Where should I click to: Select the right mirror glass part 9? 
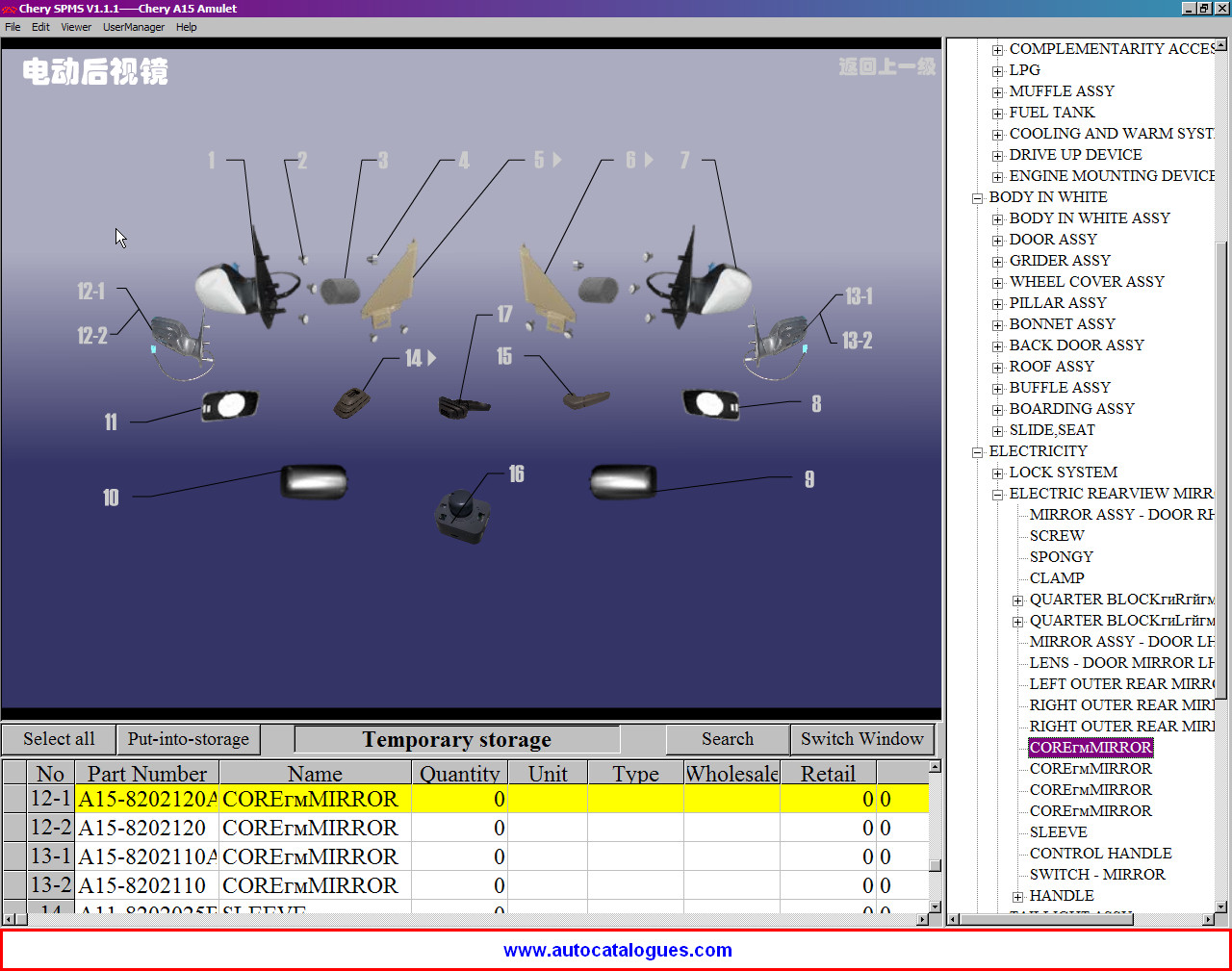(x=623, y=481)
